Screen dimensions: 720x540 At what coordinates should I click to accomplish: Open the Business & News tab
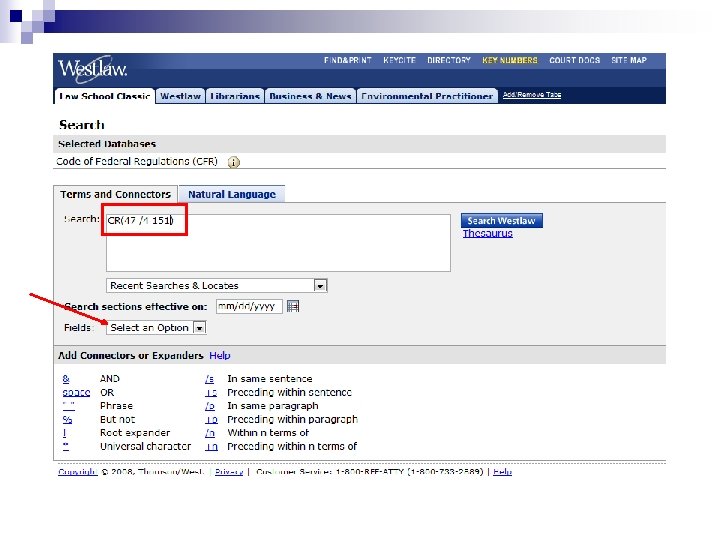(310, 96)
